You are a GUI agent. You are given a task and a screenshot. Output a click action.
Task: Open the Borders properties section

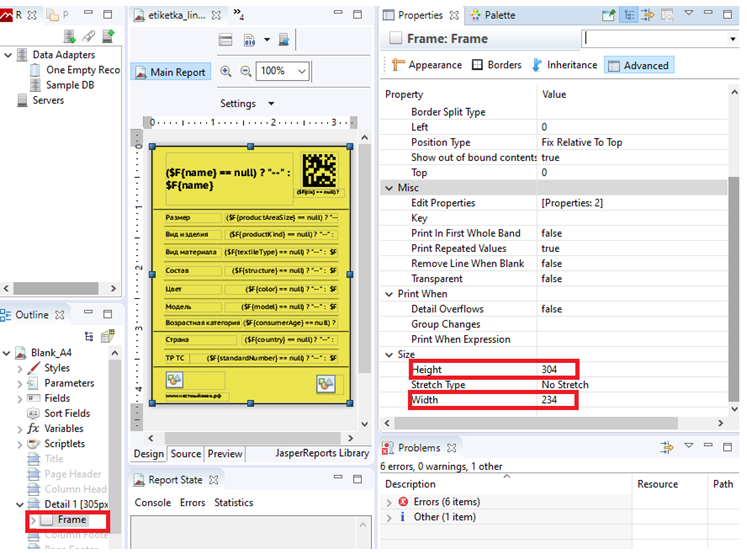click(x=497, y=65)
